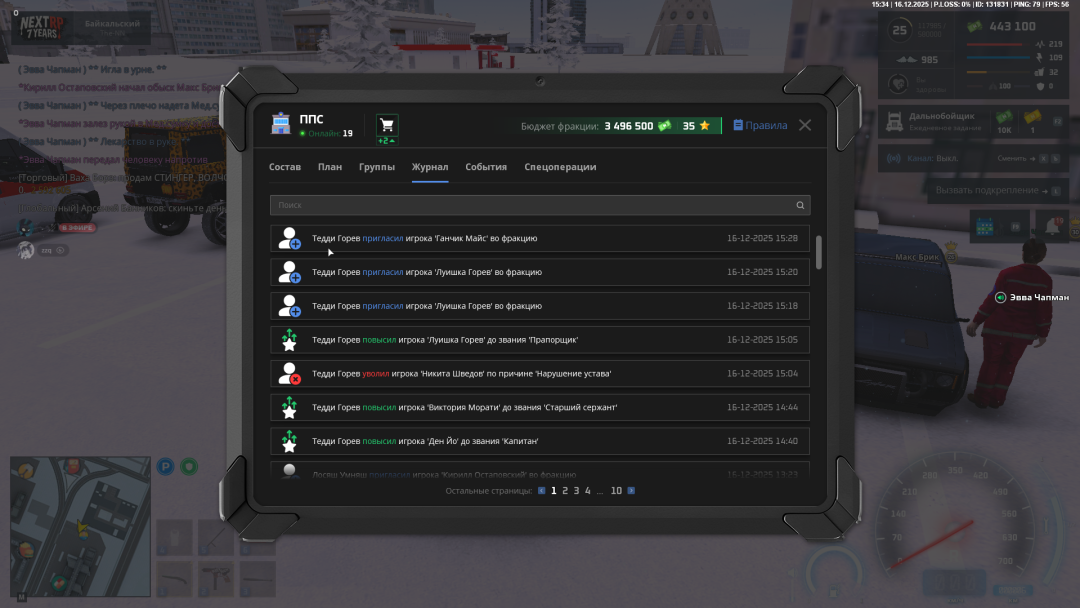Click fired-user icon on 'Никита Шведов' entry

[289, 374]
